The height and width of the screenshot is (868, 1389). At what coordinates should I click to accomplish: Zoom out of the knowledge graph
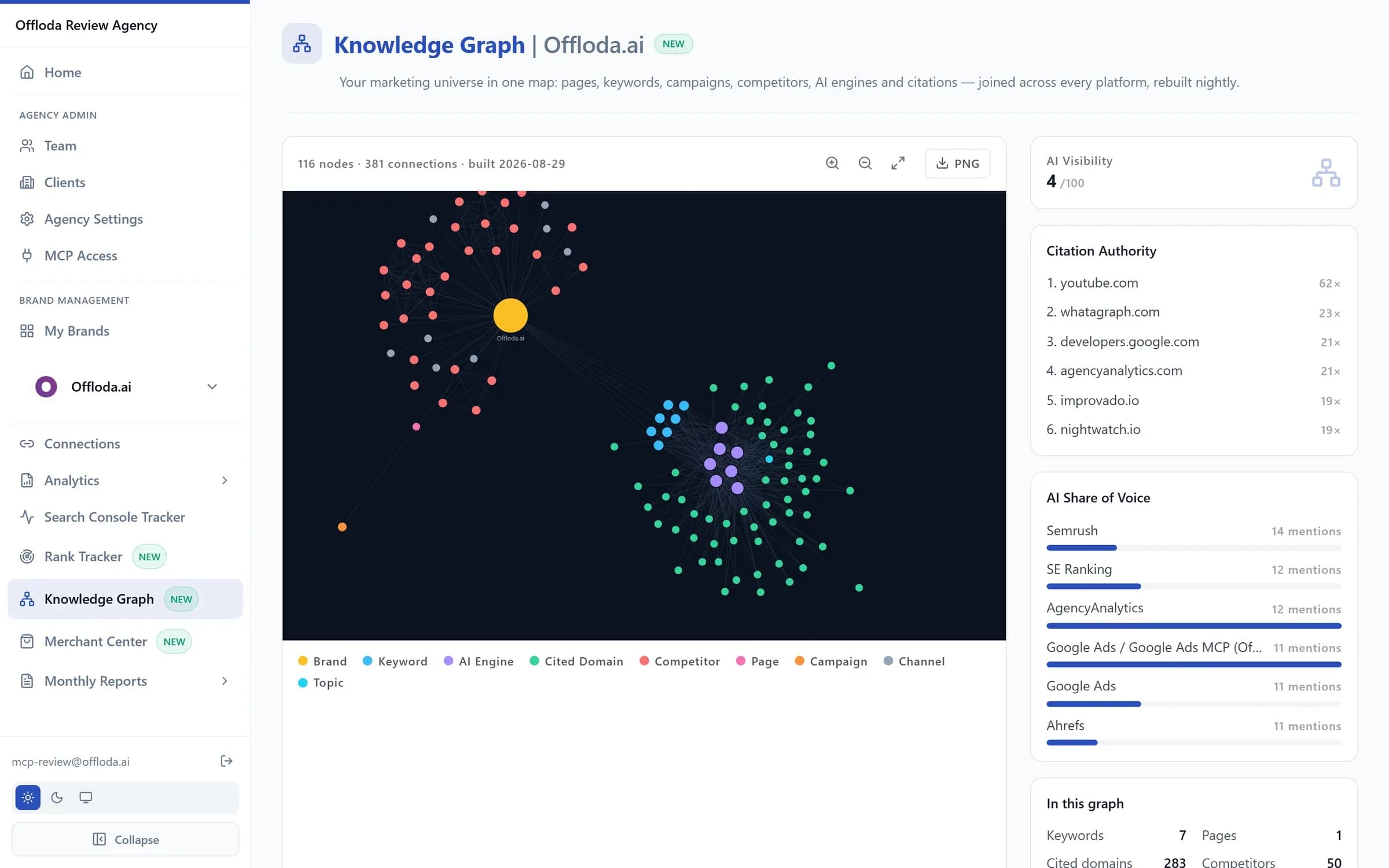click(x=865, y=163)
